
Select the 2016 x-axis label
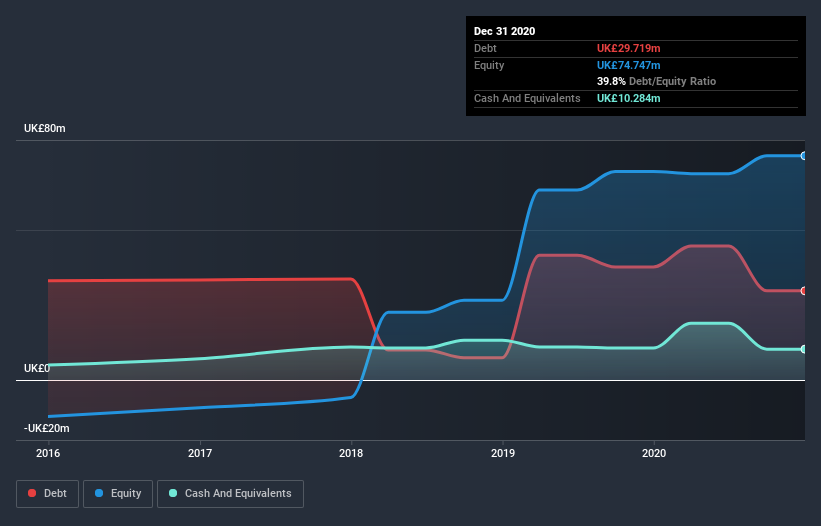point(48,453)
